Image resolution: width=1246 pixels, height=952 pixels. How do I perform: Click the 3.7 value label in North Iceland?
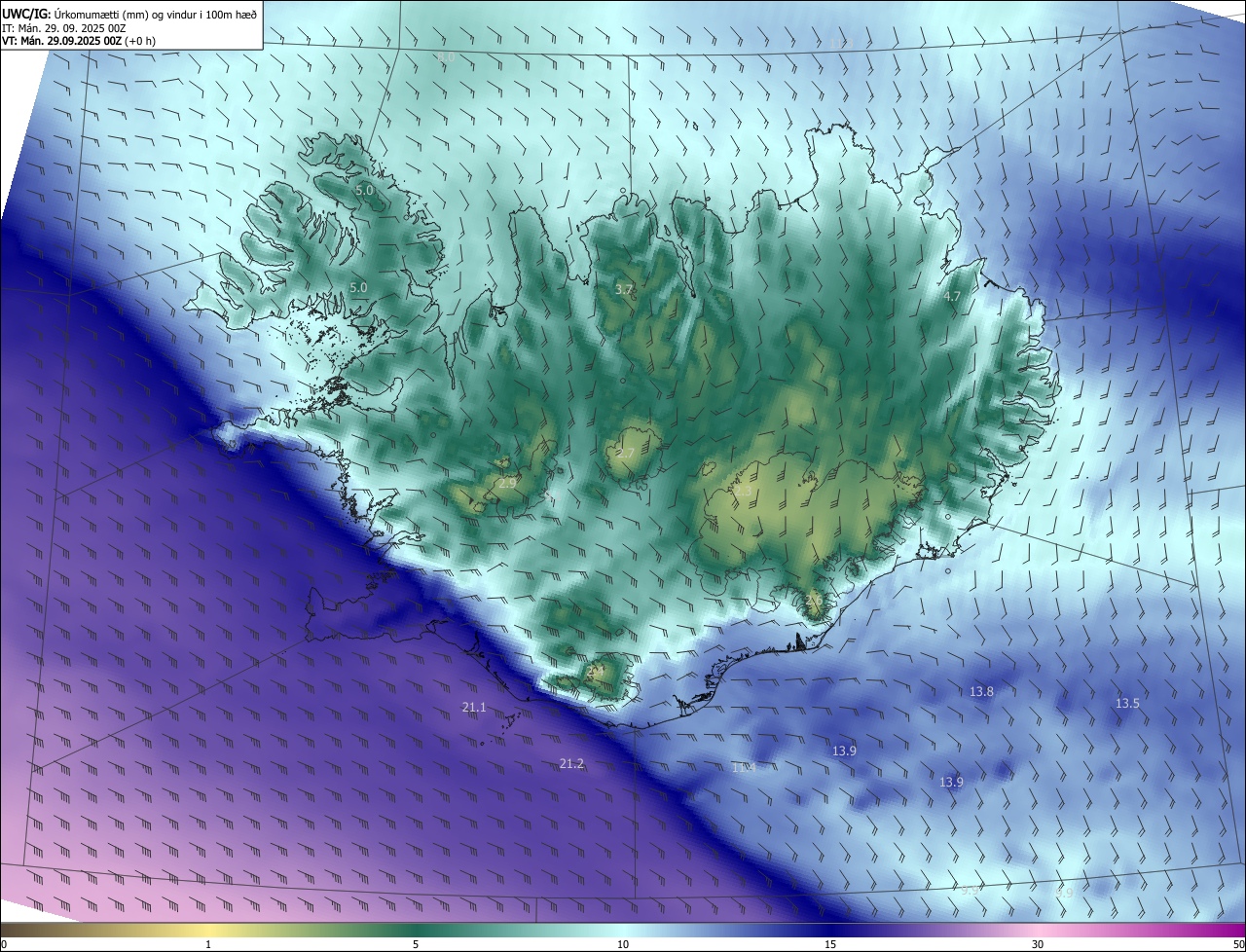(624, 290)
